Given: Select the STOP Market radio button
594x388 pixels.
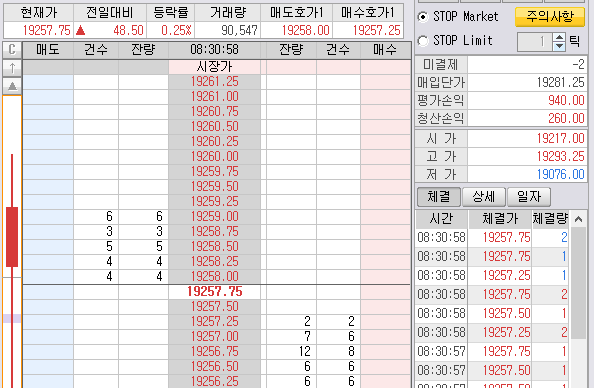Looking at the screenshot, I should 423,17.
